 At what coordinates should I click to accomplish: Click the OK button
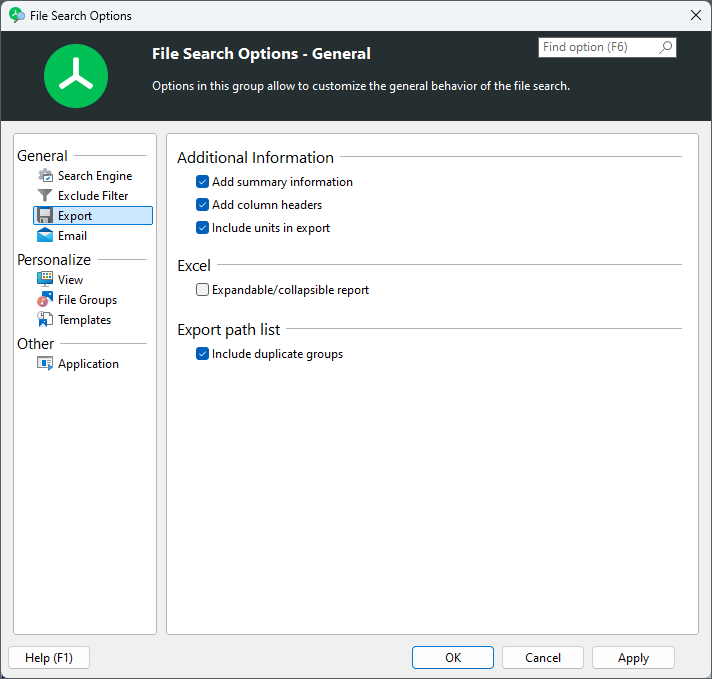point(453,658)
